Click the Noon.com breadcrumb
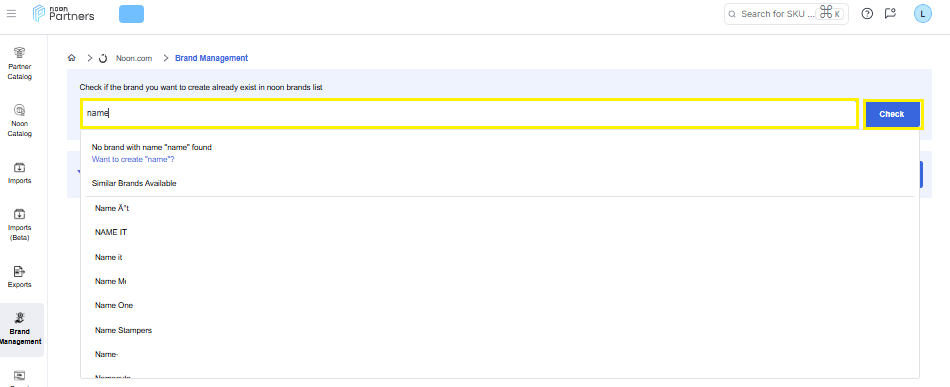The height and width of the screenshot is (387, 950). point(133,58)
